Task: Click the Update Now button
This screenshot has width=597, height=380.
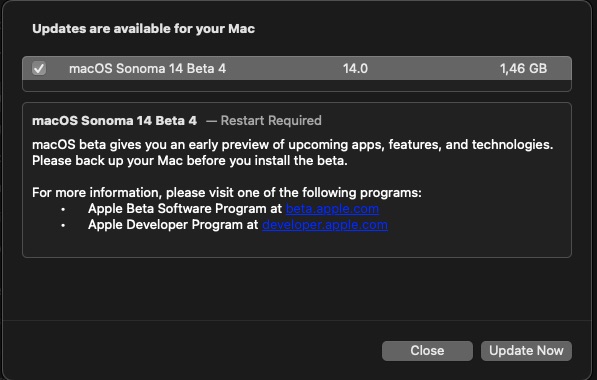Action: [526, 351]
